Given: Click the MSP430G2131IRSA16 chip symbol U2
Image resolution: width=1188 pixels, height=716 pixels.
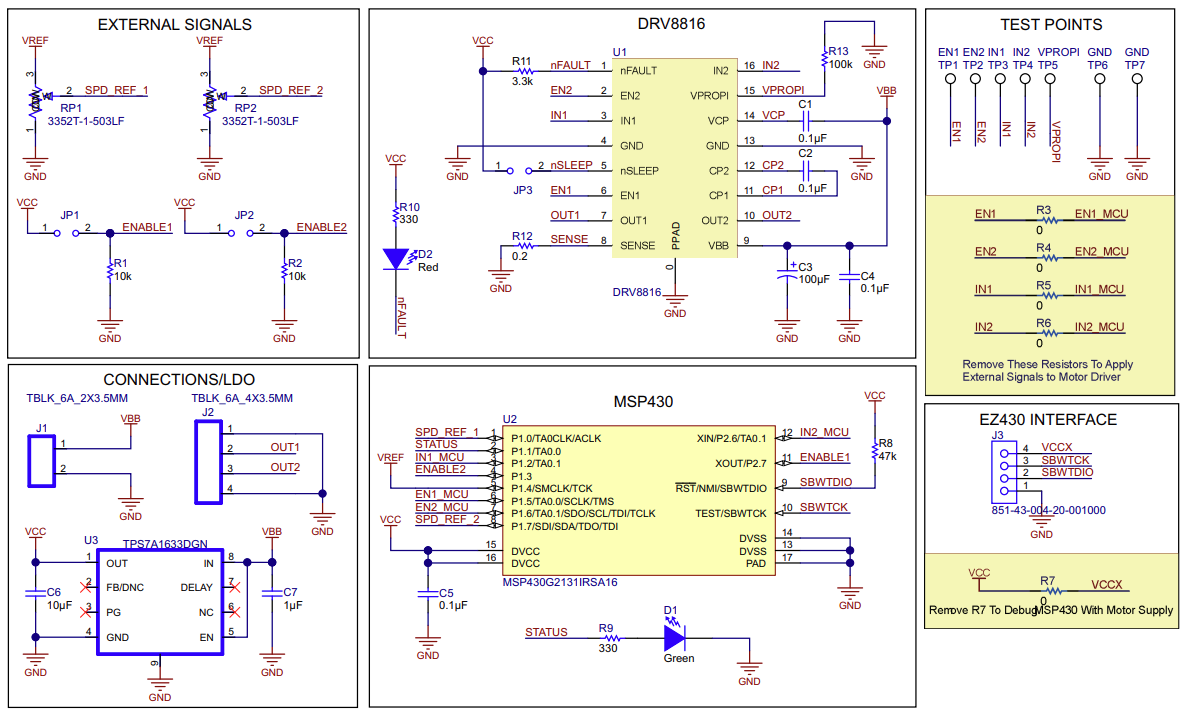Looking at the screenshot, I should click(640, 500).
